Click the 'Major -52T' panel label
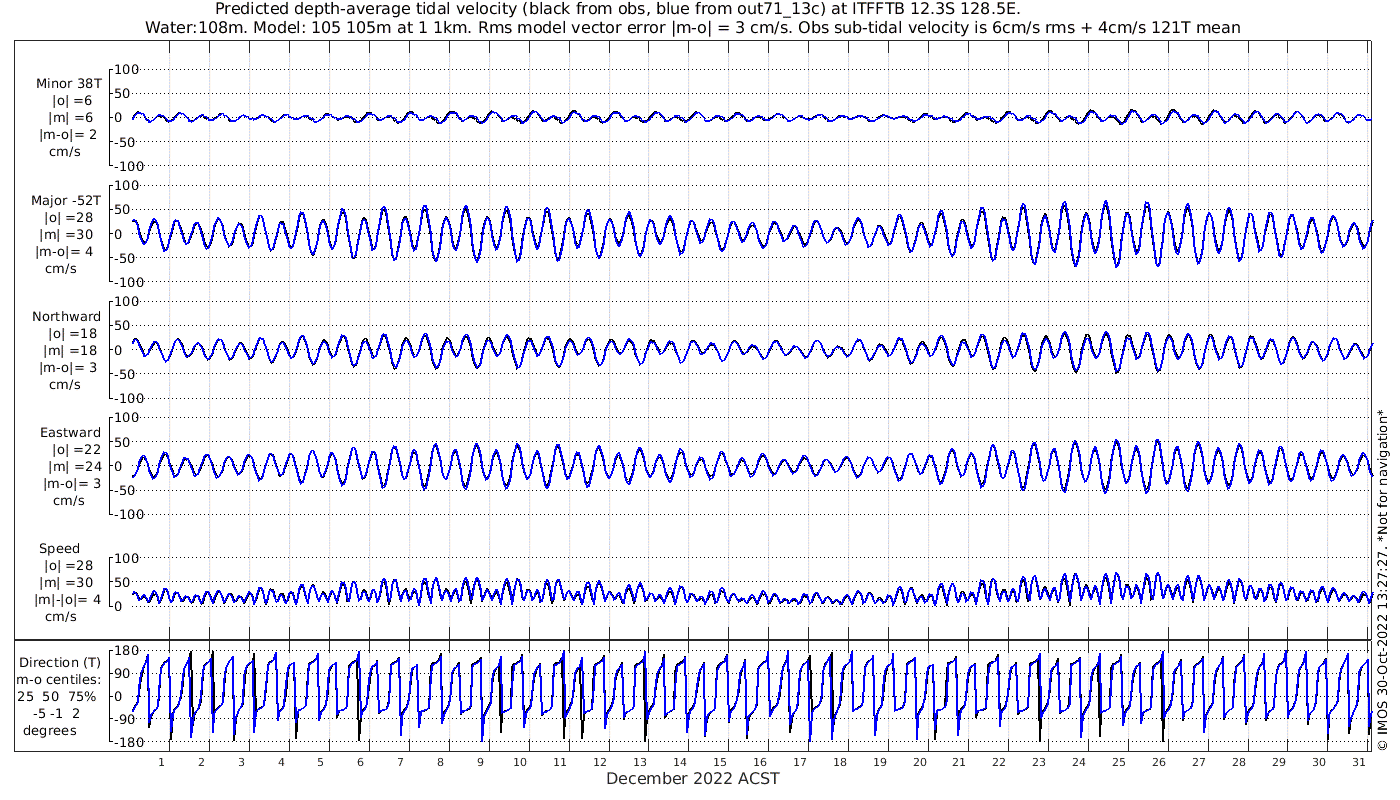 [66, 201]
